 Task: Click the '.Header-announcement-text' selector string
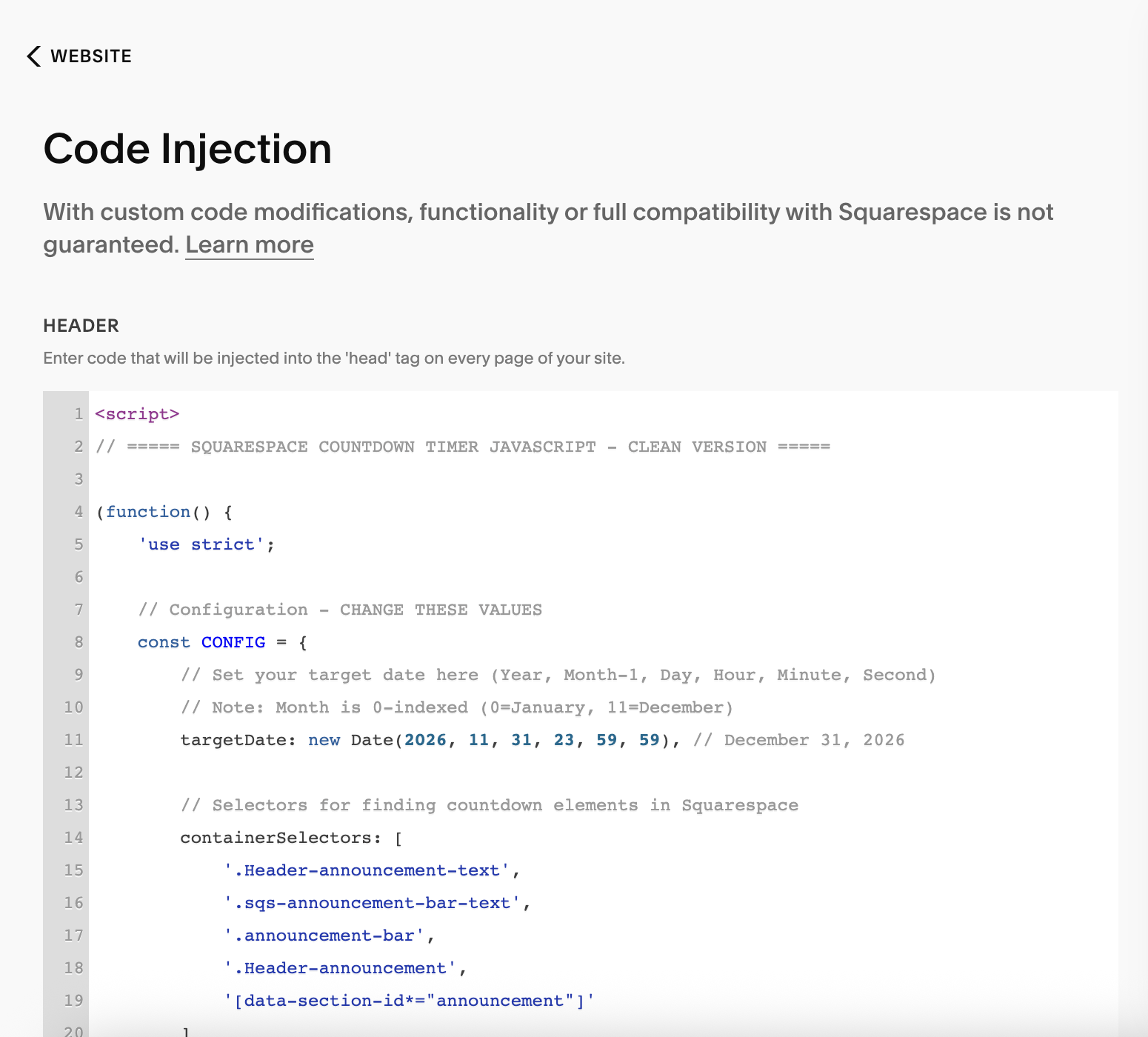coord(367,870)
